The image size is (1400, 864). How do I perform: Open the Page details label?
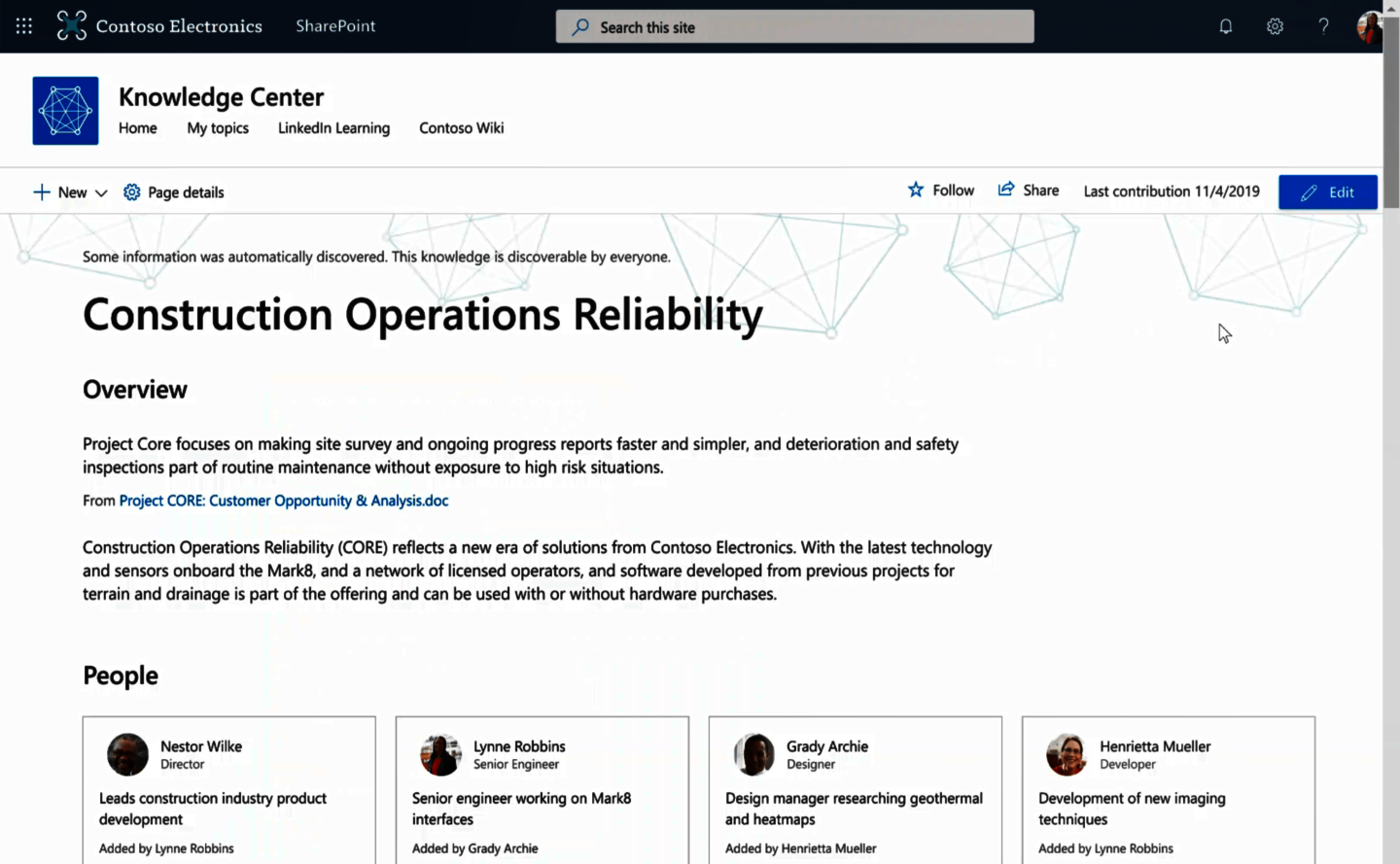coord(186,192)
